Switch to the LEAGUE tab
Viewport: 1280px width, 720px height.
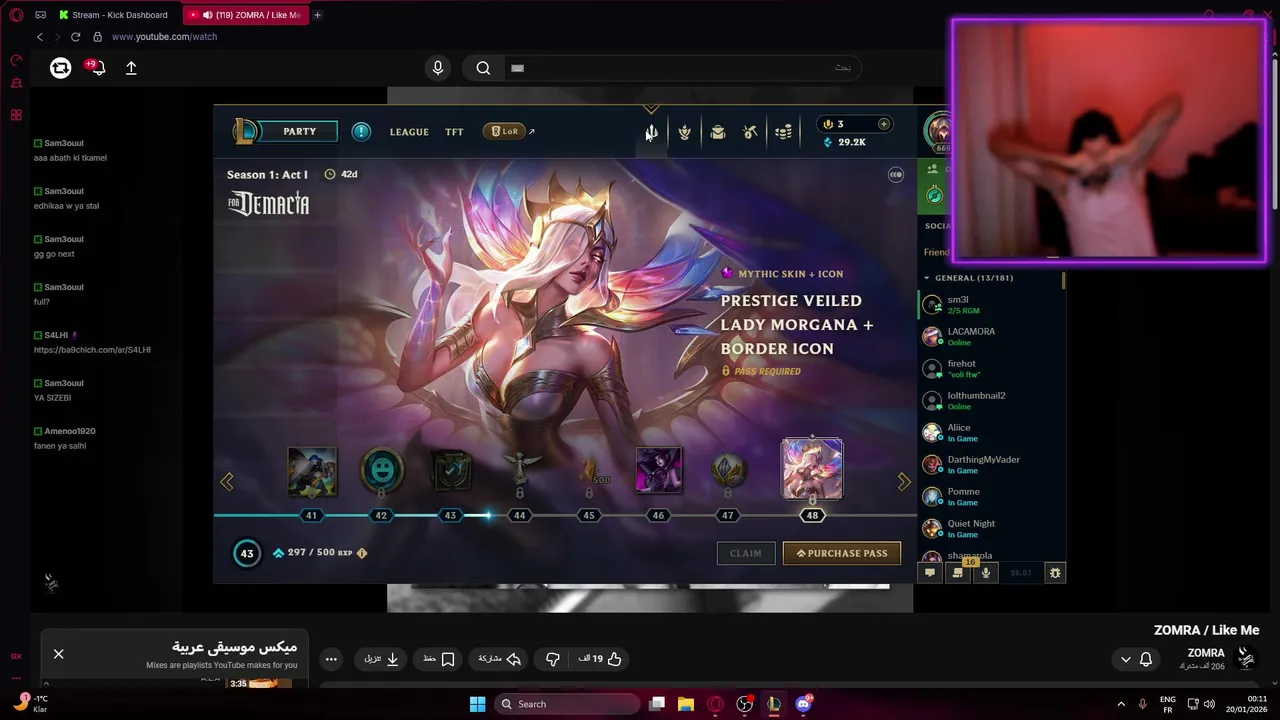pos(409,132)
